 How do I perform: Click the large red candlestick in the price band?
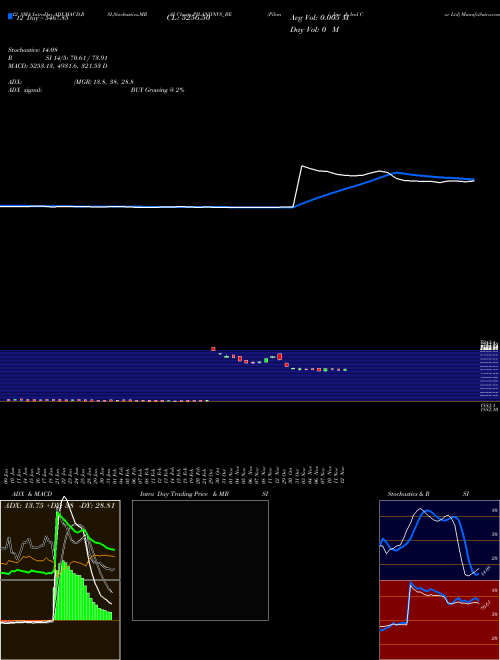point(279,357)
